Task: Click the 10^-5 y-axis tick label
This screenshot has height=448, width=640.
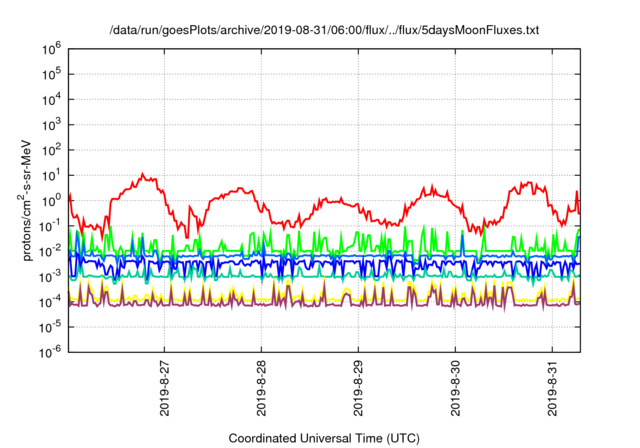Action: [x=51, y=328]
